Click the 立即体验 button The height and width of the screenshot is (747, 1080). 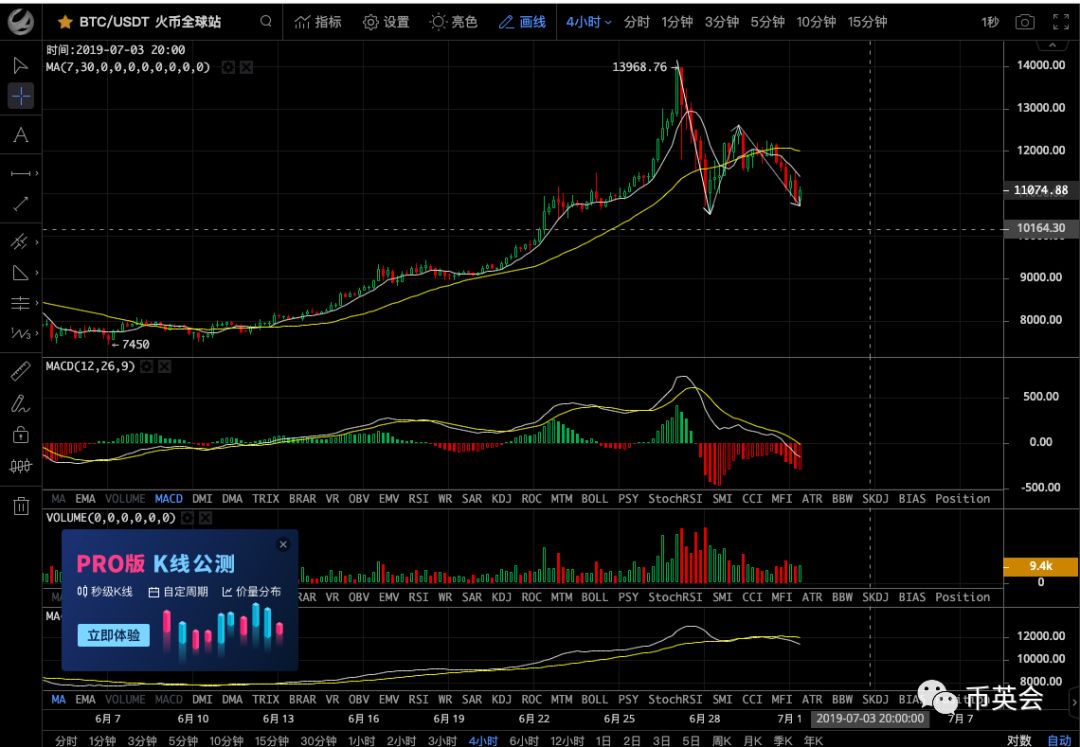(114, 635)
